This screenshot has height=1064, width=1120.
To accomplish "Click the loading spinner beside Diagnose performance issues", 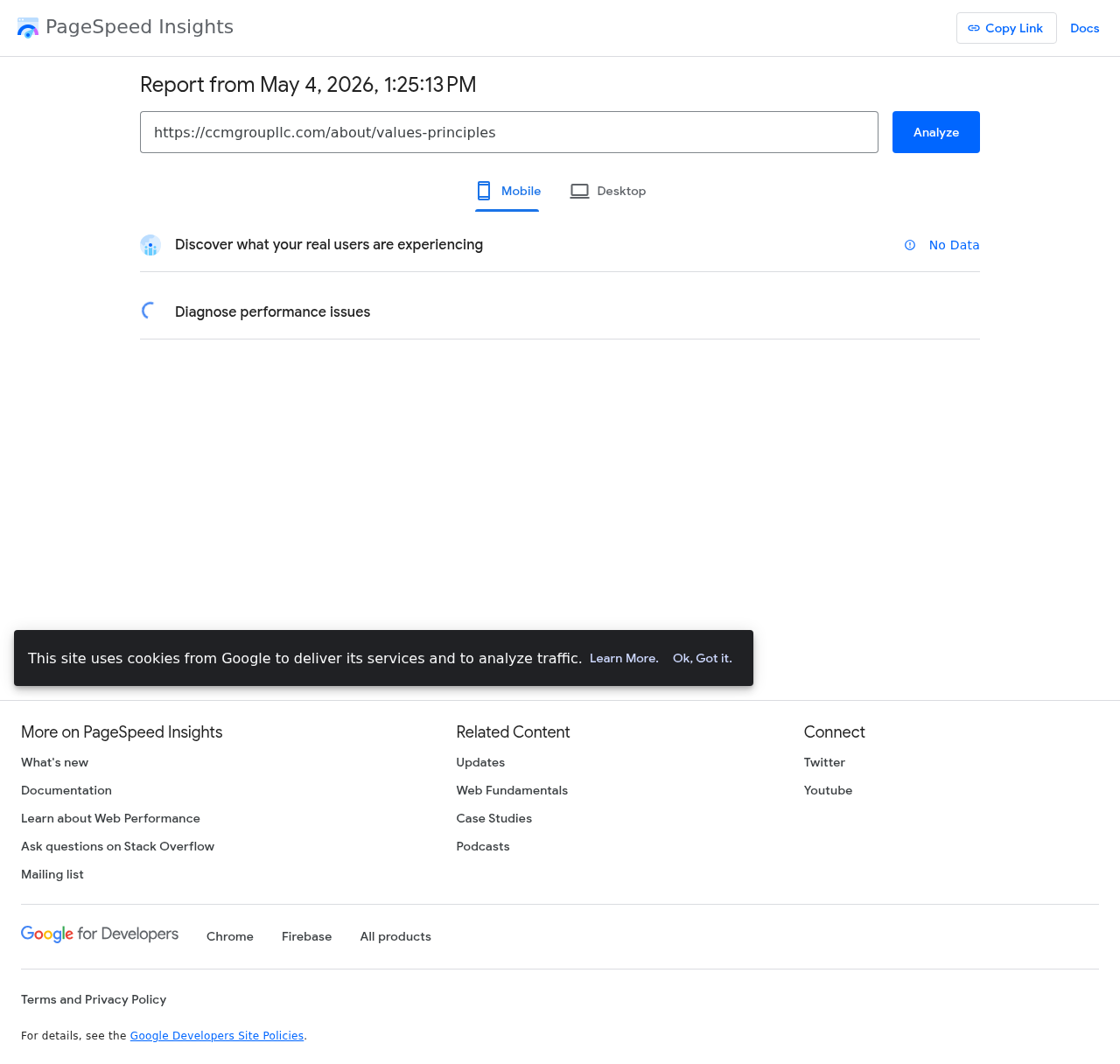I will (150, 311).
